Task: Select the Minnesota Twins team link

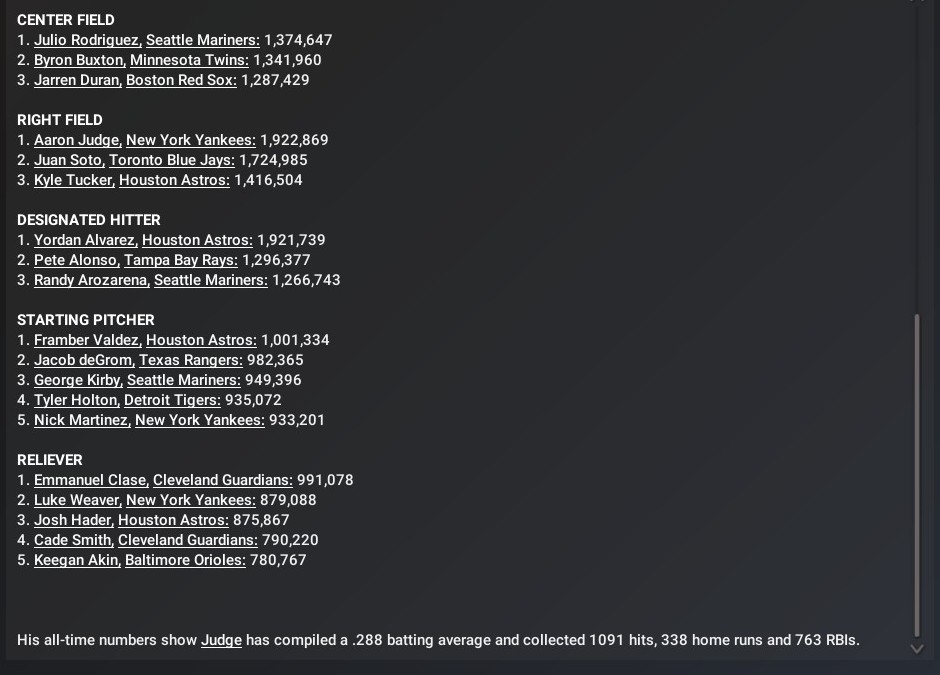Action: [x=189, y=60]
